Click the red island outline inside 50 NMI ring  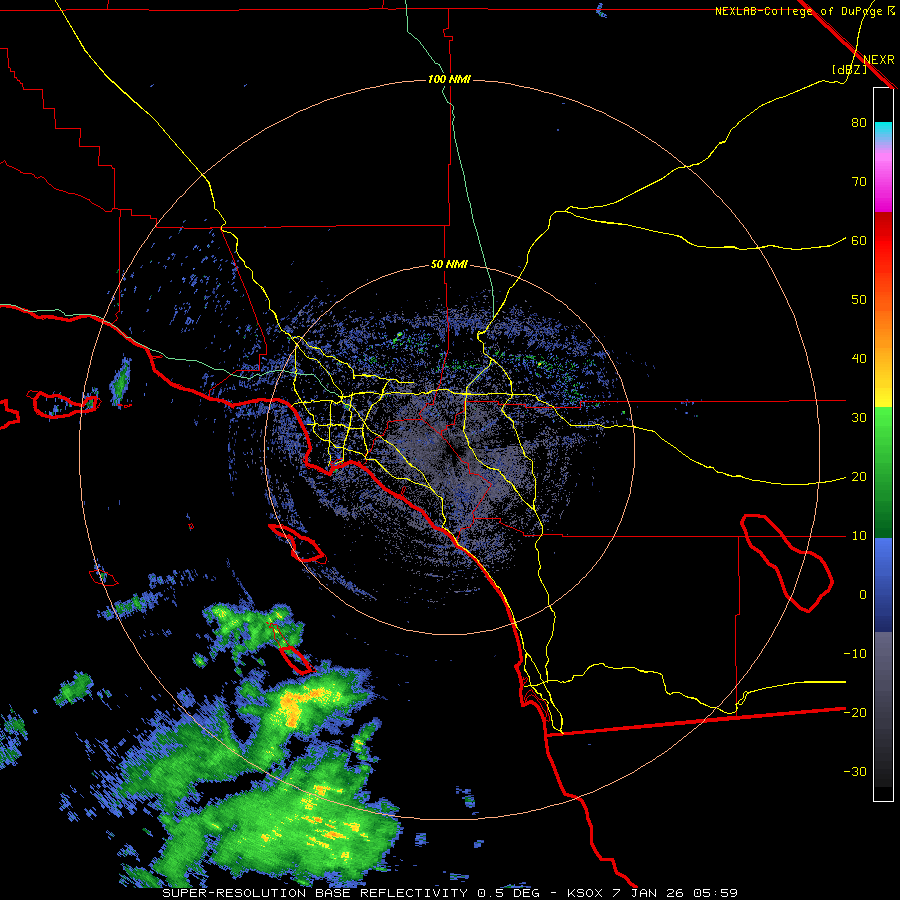298,543
